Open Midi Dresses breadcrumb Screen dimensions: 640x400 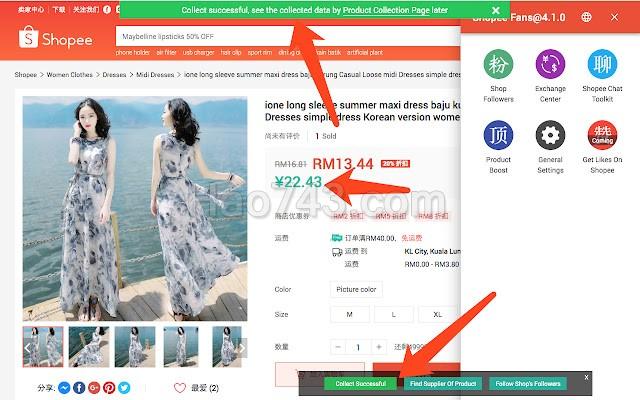(155, 75)
